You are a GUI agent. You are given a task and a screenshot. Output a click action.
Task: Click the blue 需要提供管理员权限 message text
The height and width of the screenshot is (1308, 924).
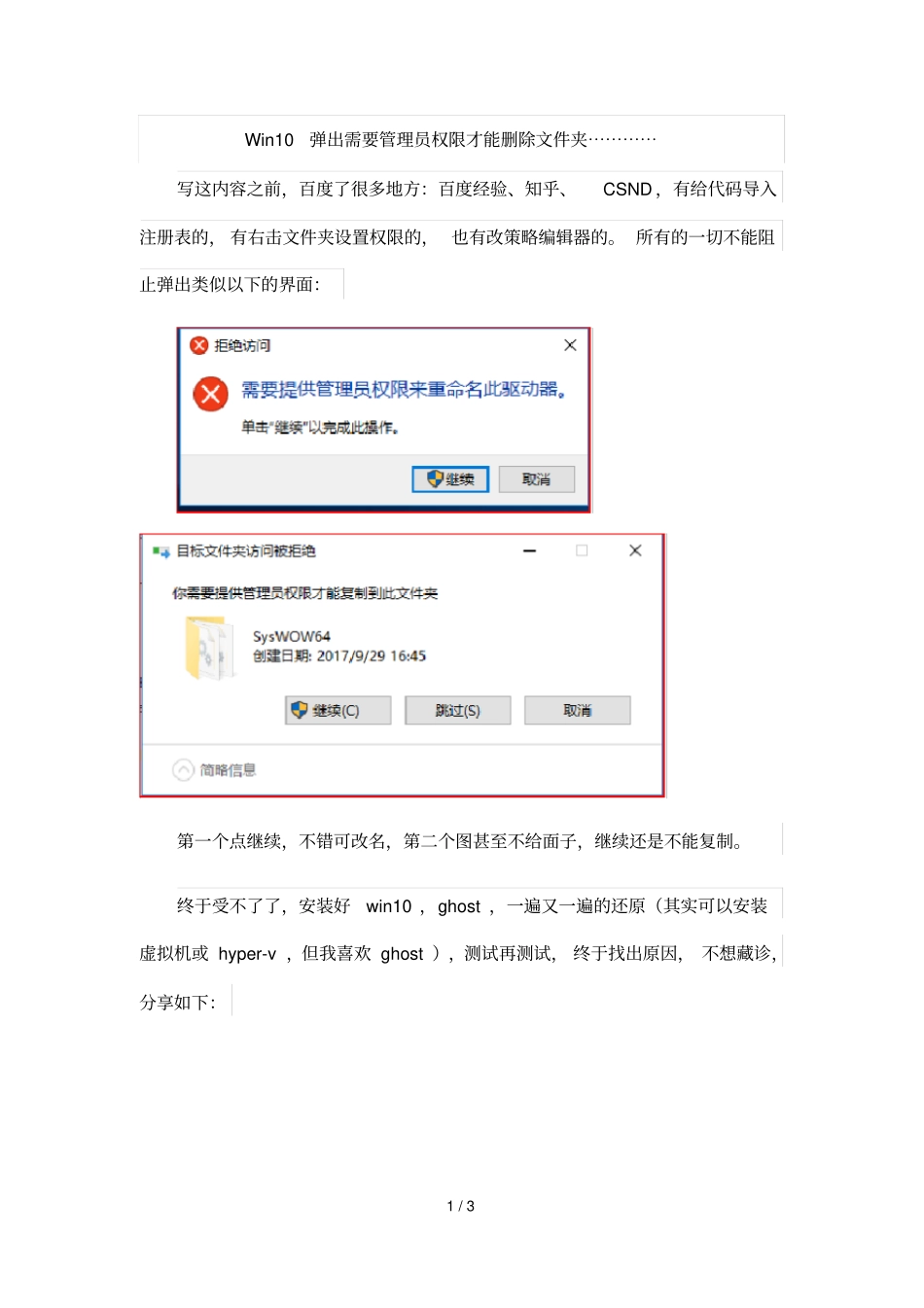point(405,390)
